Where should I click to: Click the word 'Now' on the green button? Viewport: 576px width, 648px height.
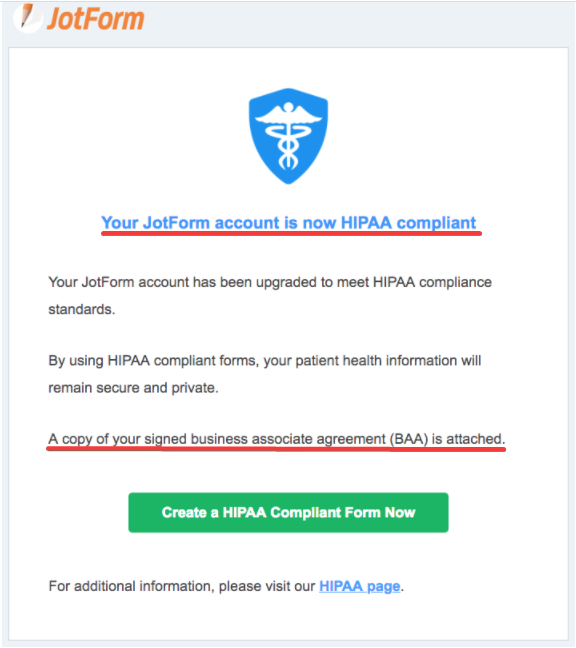point(400,512)
